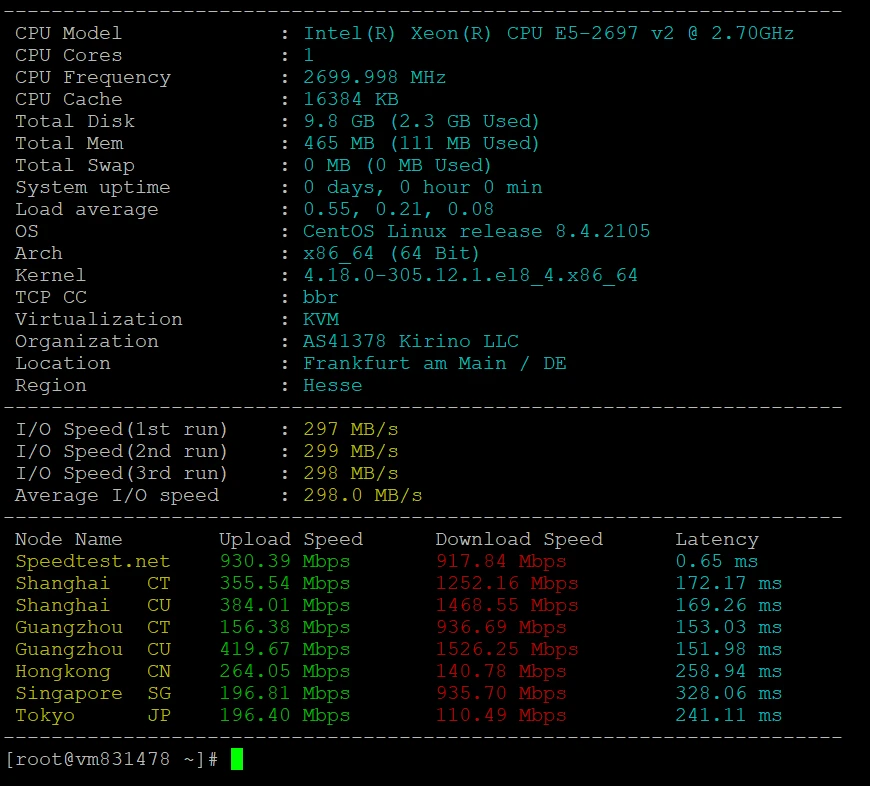
Task: Click the Shanghai CT node name
Action: (x=93, y=584)
